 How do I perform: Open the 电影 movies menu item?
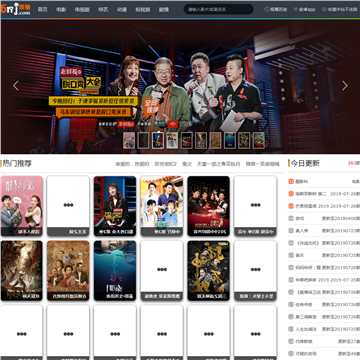click(x=61, y=9)
